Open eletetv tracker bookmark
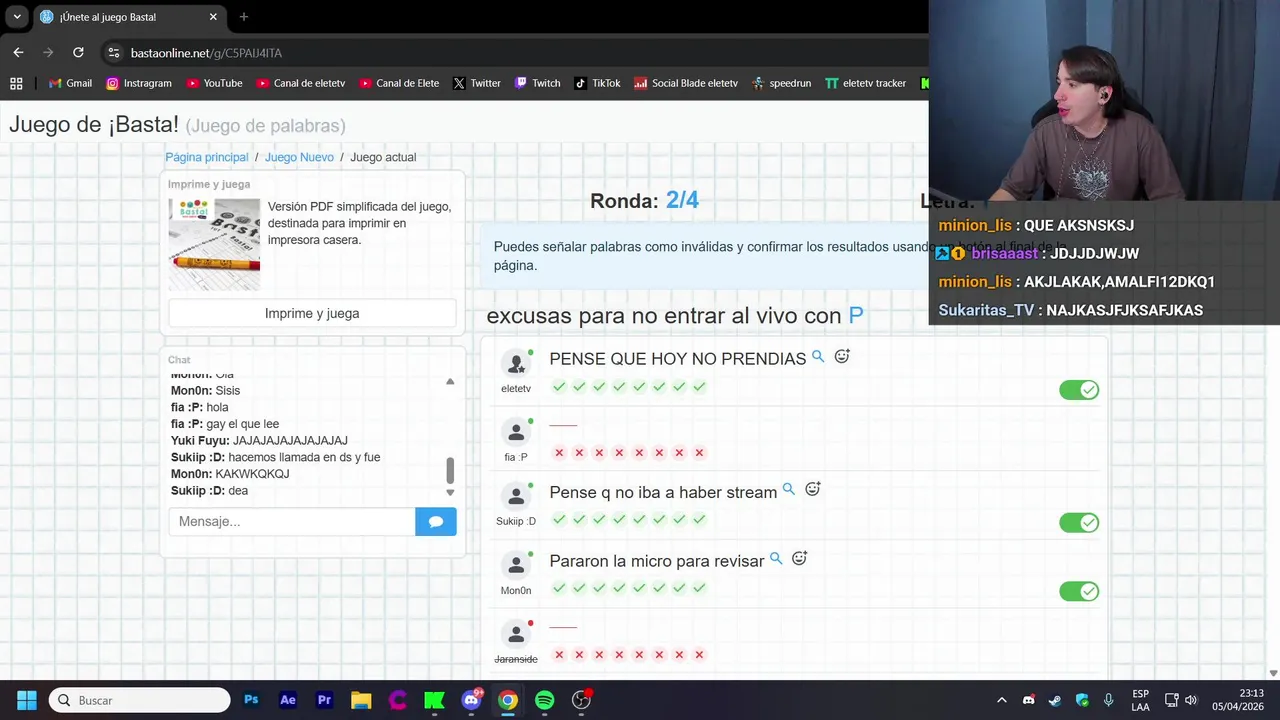The image size is (1280, 720). pyautogui.click(x=865, y=83)
